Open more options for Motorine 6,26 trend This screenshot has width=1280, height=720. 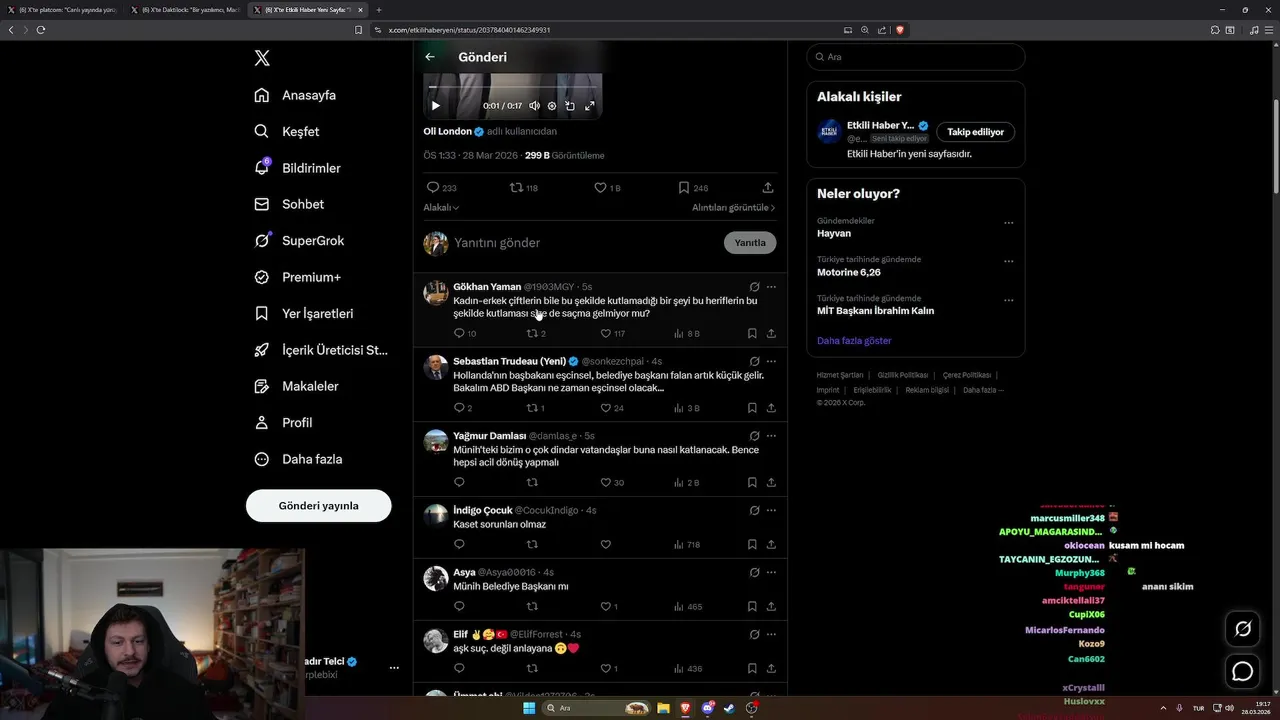[x=1008, y=262]
